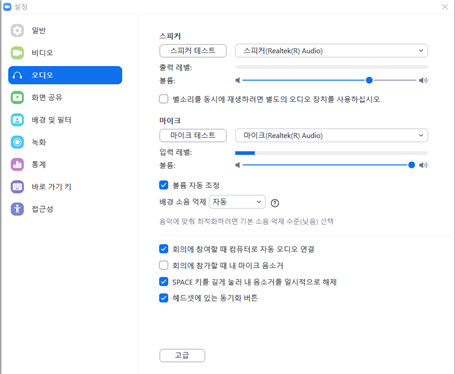Click the noise suppression hint text

[246, 222]
